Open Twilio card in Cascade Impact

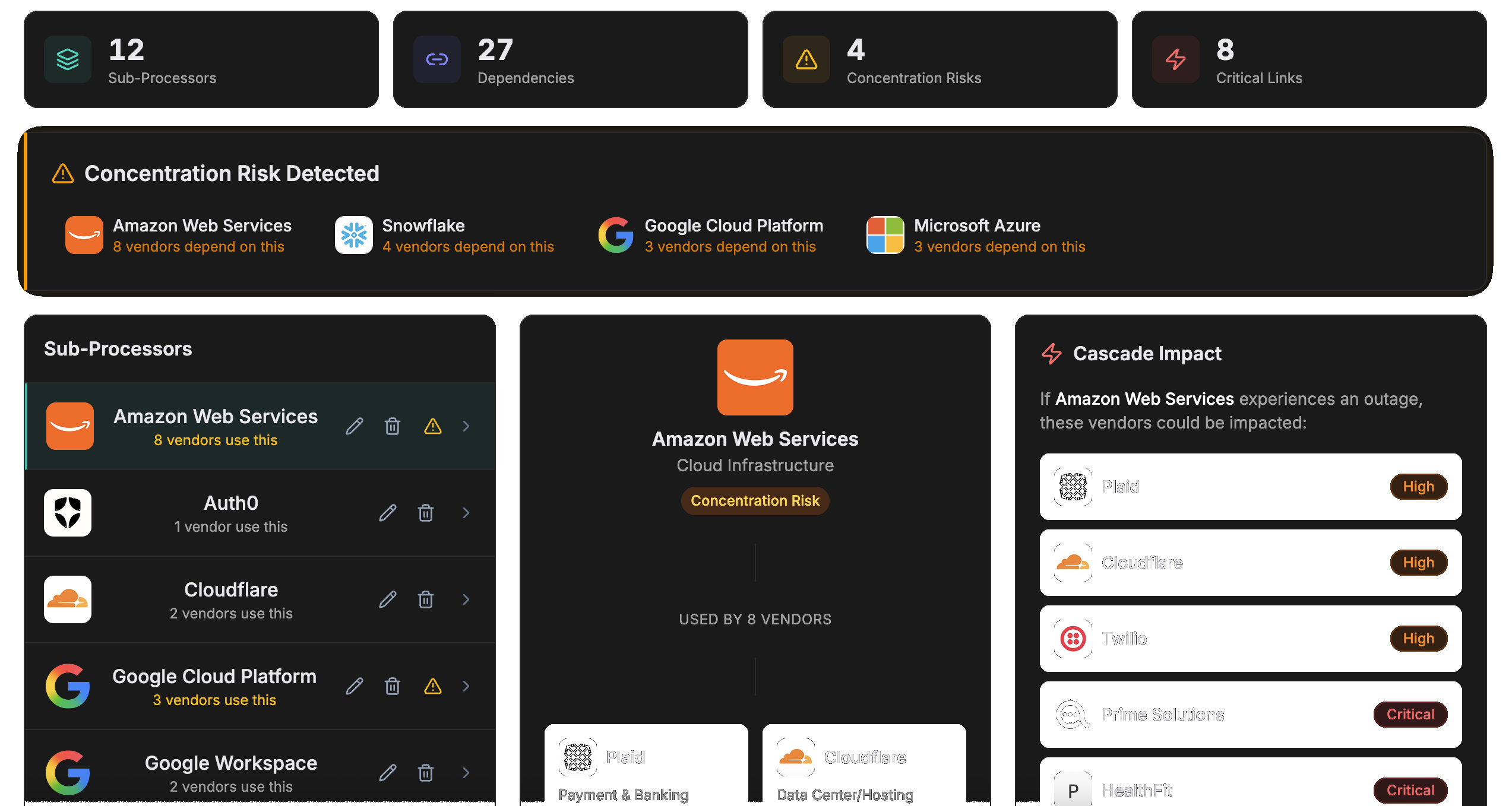(1251, 639)
